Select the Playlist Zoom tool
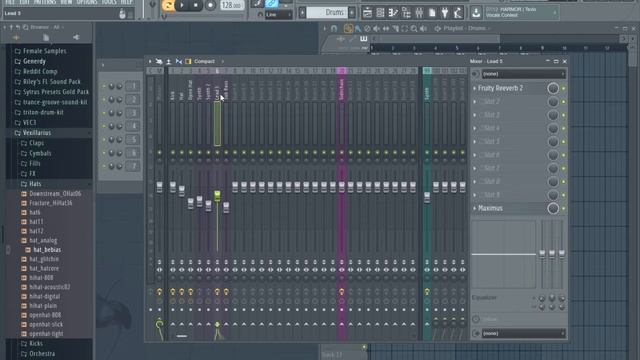The height and width of the screenshot is (360, 640). click(414, 28)
